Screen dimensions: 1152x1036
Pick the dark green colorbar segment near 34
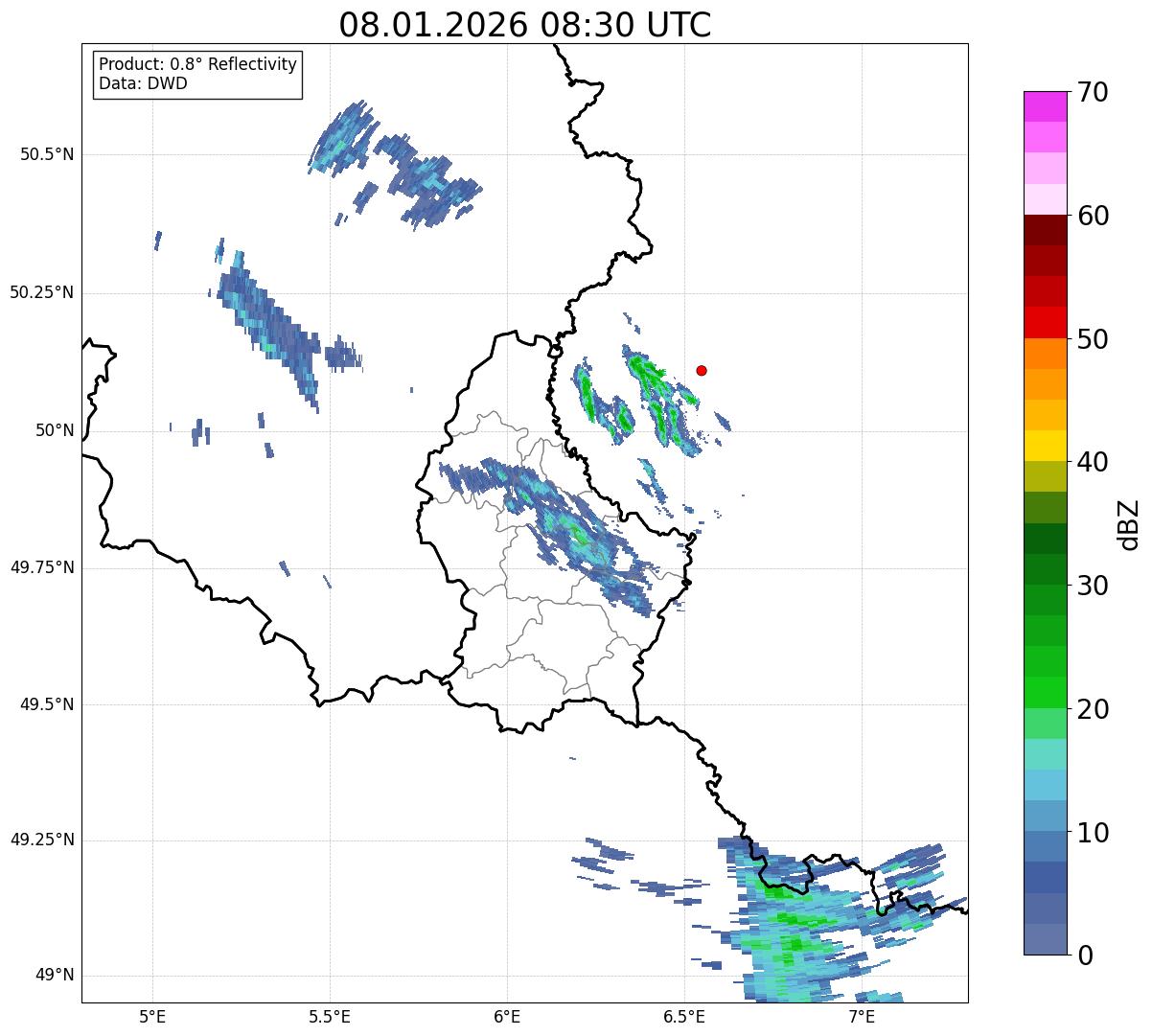point(1045,539)
